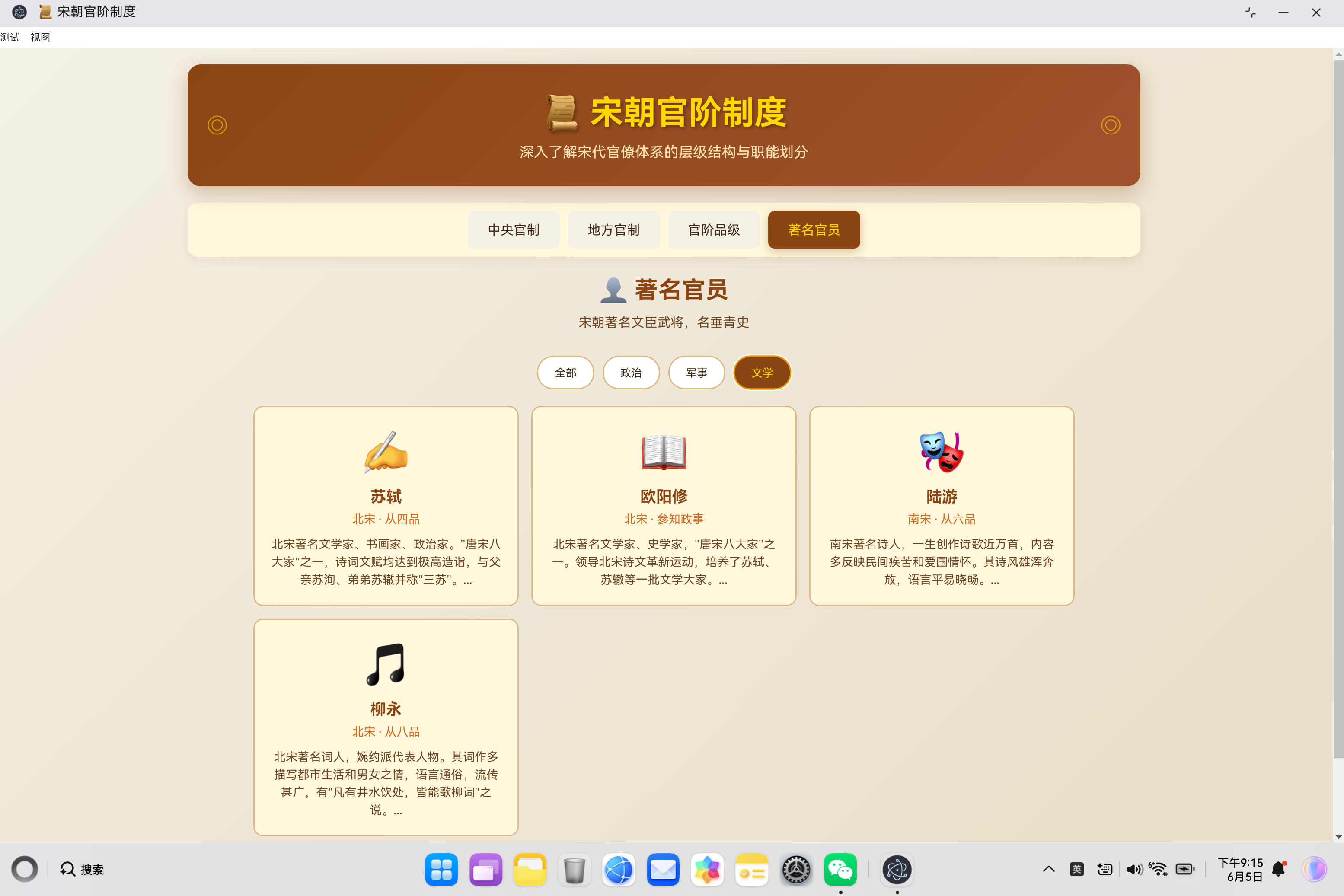Open the 苏轼 name heading

tap(386, 496)
